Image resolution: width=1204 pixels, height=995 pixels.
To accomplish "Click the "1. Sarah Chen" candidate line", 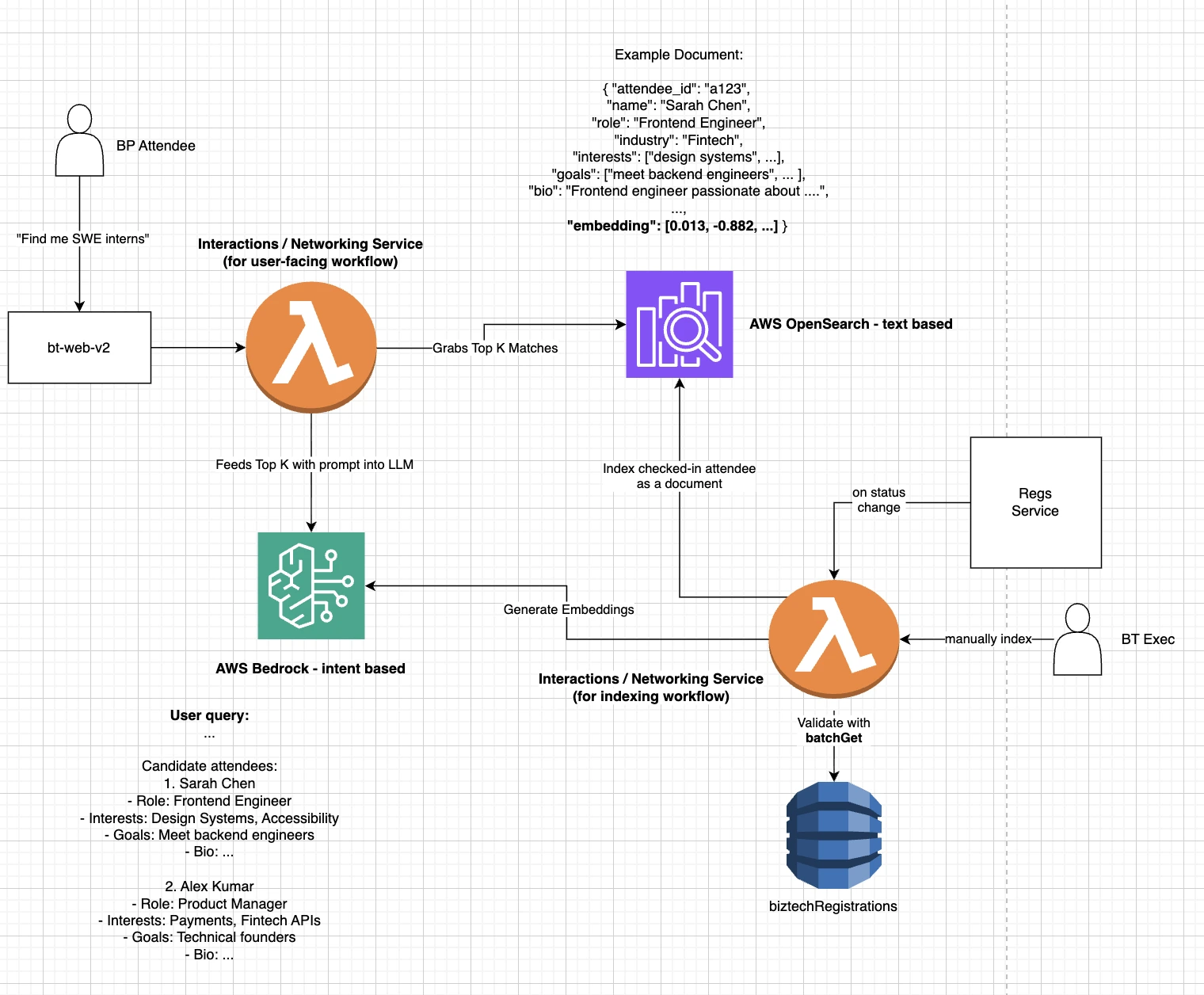I will pyautogui.click(x=210, y=783).
